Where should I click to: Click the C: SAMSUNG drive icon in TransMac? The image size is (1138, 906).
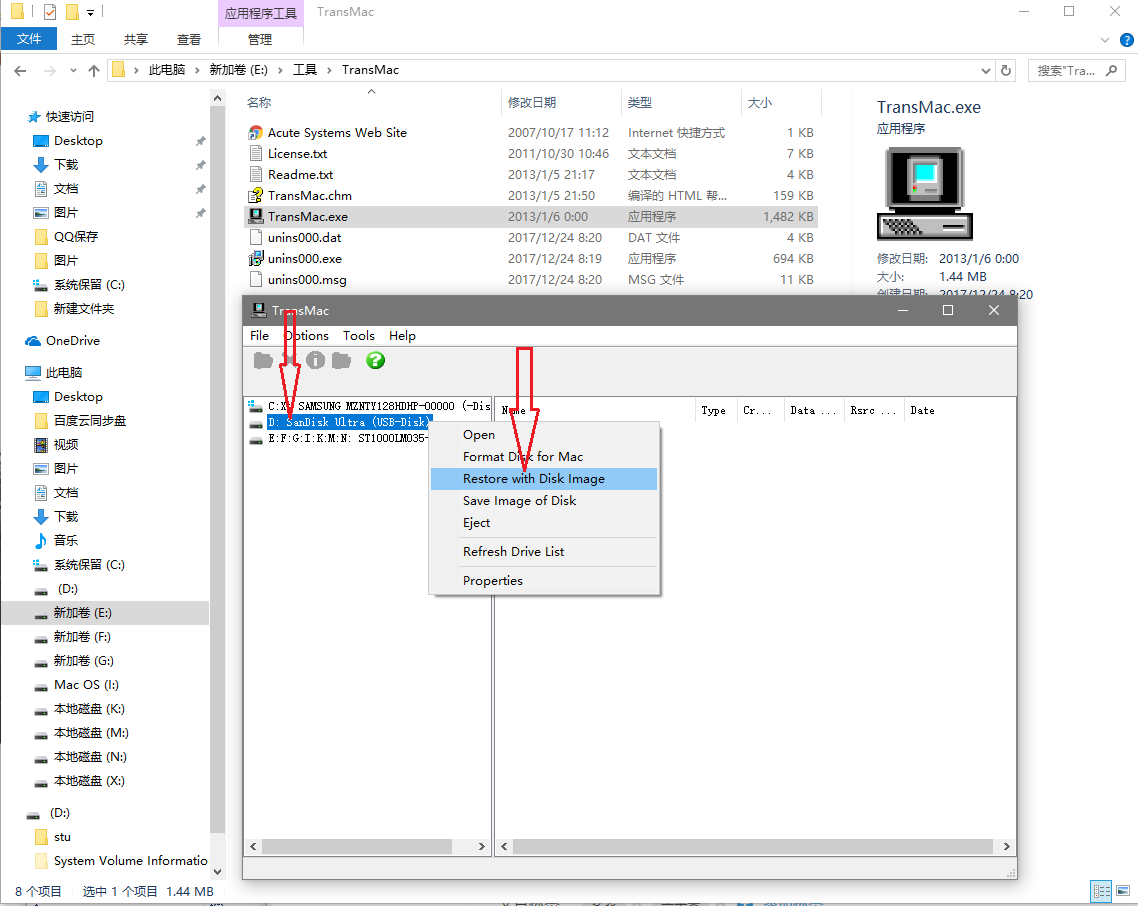(x=255, y=407)
